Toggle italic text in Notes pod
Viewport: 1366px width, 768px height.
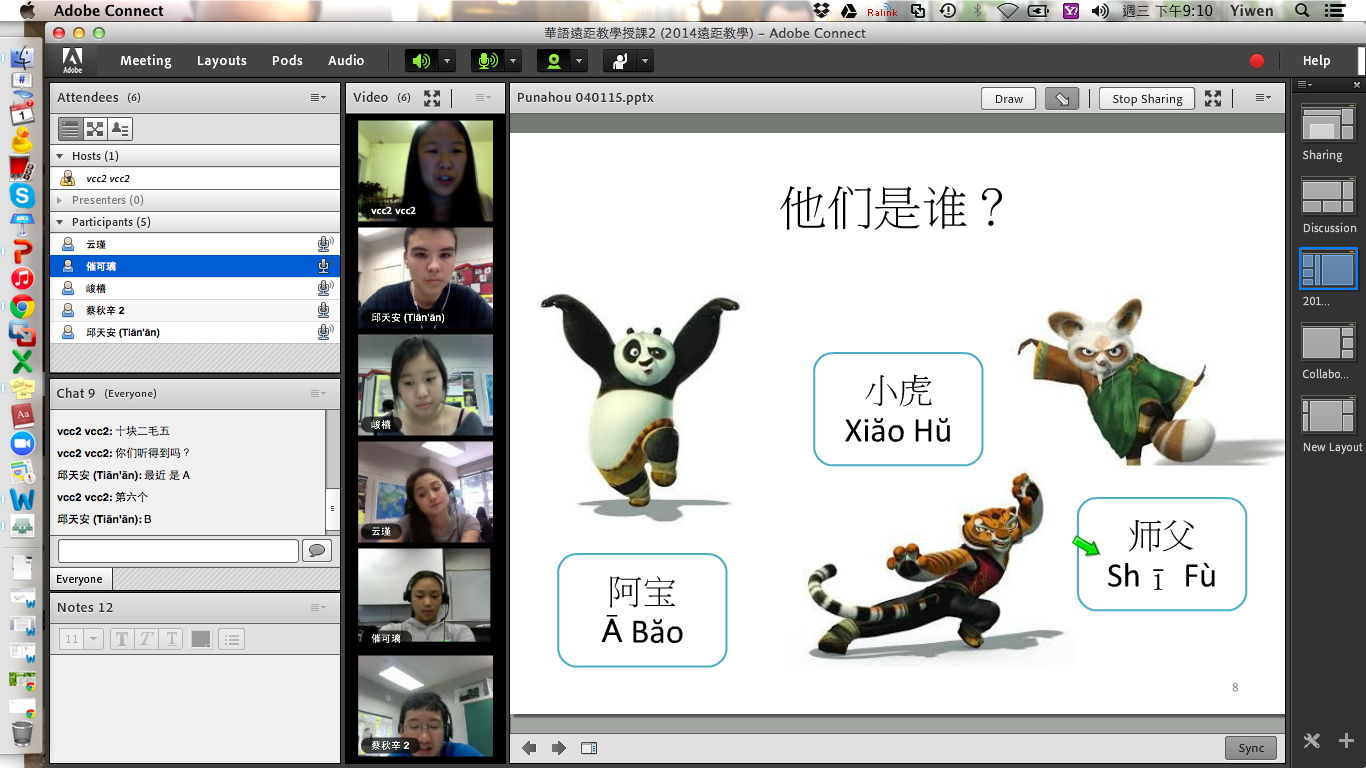(147, 639)
